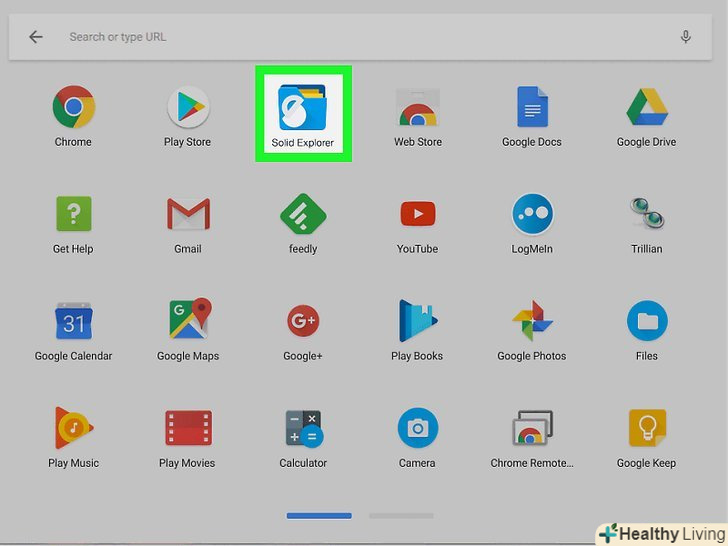Open the Google+ app

click(x=303, y=320)
